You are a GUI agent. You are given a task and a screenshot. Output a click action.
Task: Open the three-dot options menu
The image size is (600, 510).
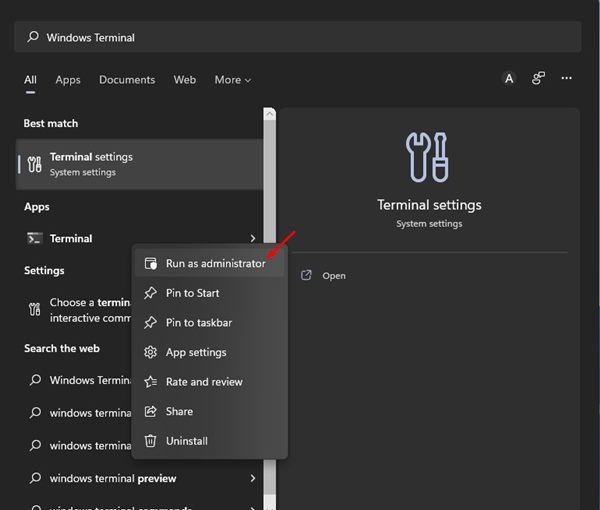[x=566, y=78]
